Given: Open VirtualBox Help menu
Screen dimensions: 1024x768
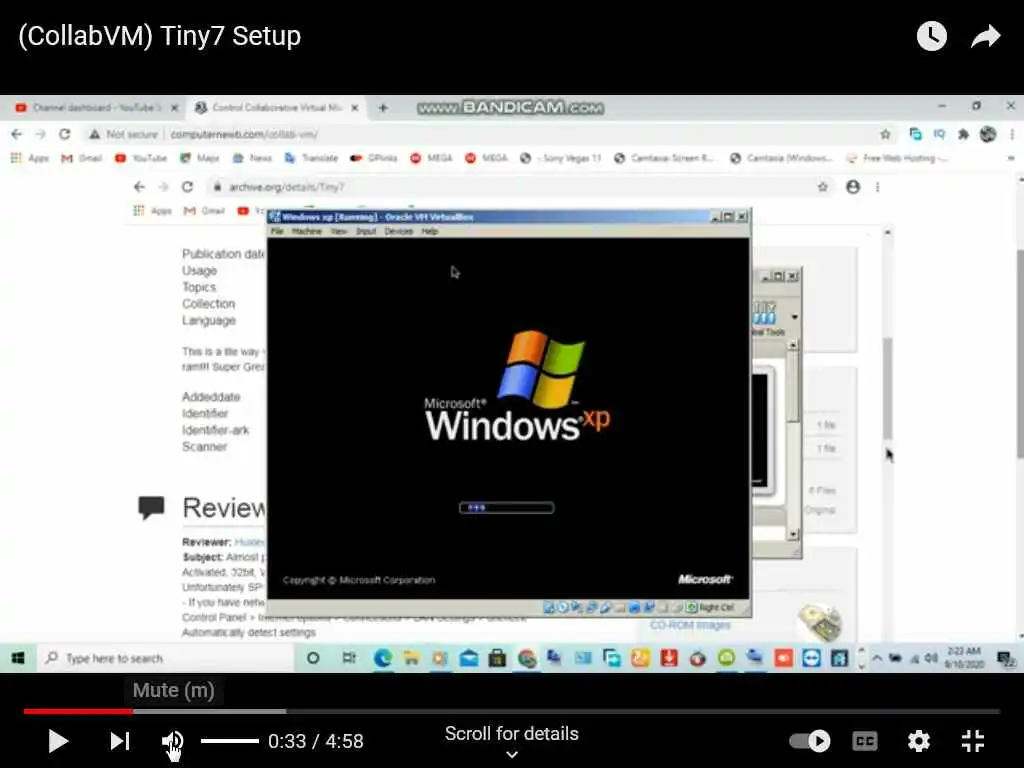Looking at the screenshot, I should click(429, 231).
